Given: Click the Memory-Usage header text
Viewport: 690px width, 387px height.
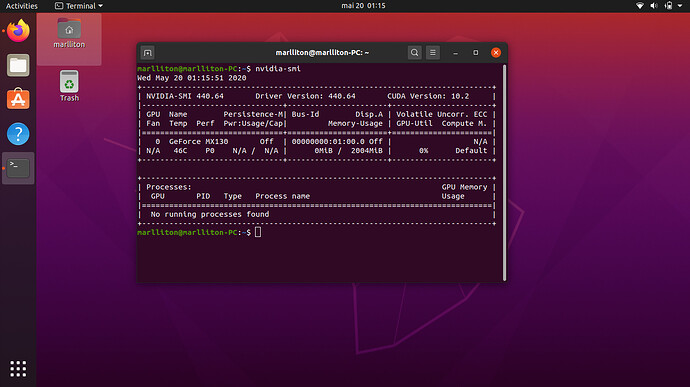Looking at the screenshot, I should [x=355, y=124].
